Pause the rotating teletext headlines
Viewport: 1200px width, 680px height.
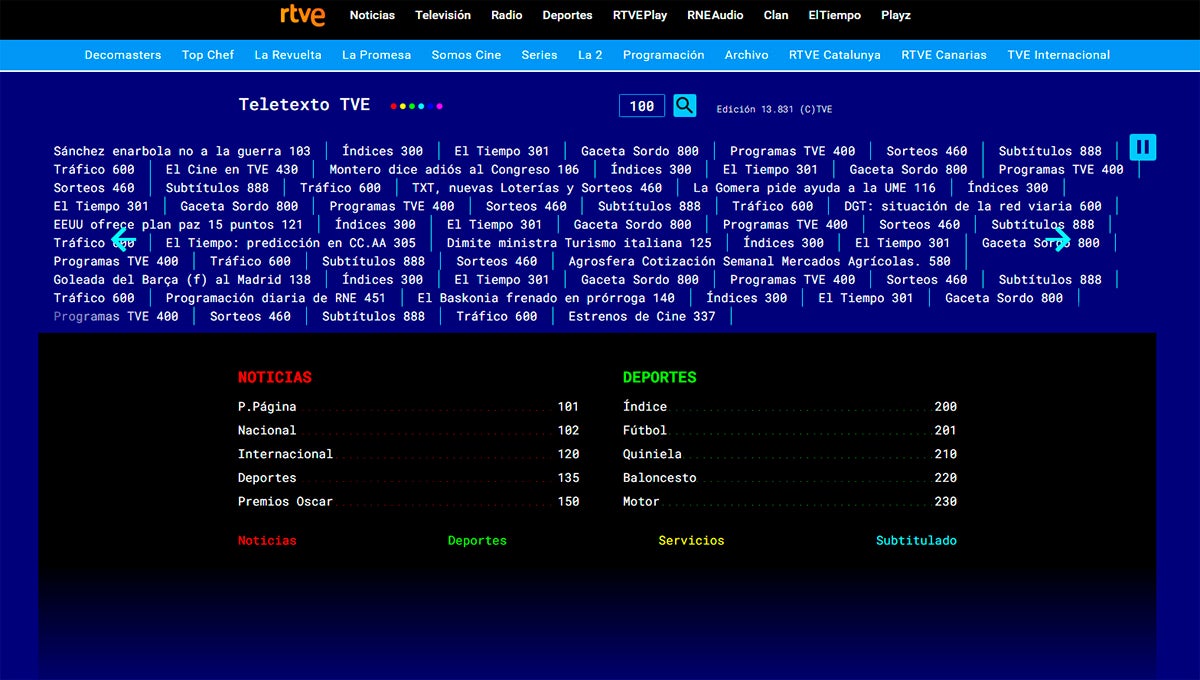pos(1142,146)
